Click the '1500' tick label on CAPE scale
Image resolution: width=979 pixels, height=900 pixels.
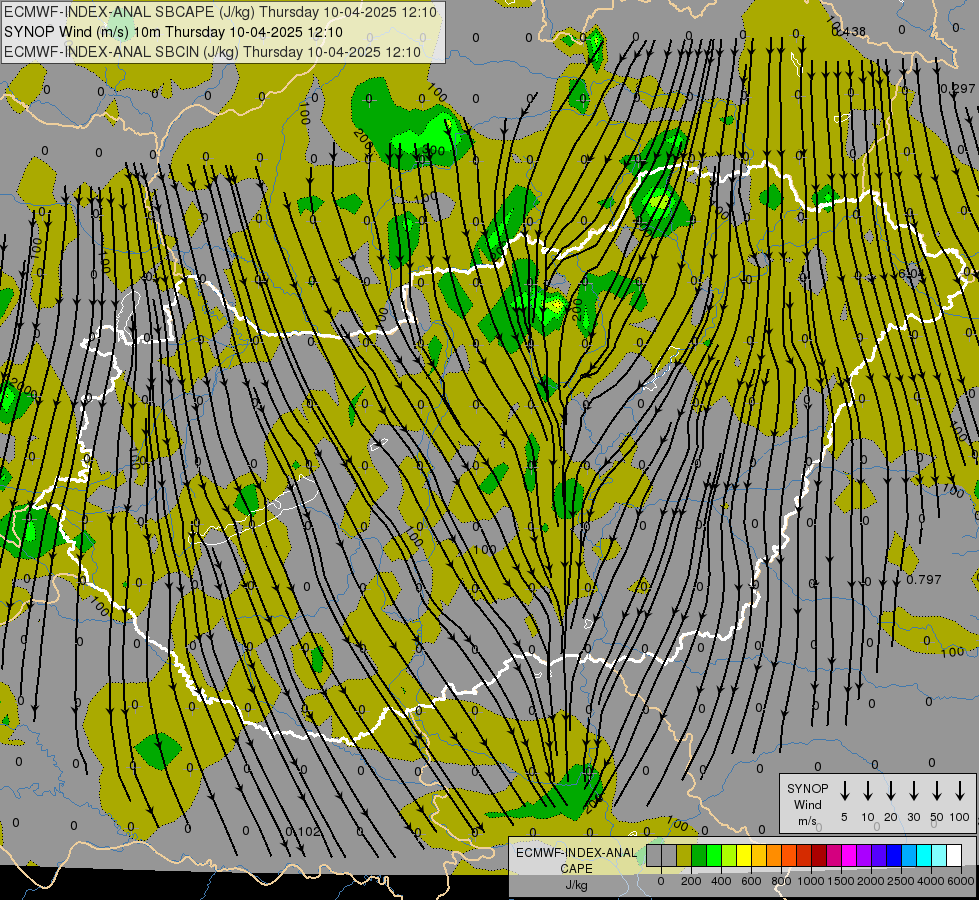841,881
